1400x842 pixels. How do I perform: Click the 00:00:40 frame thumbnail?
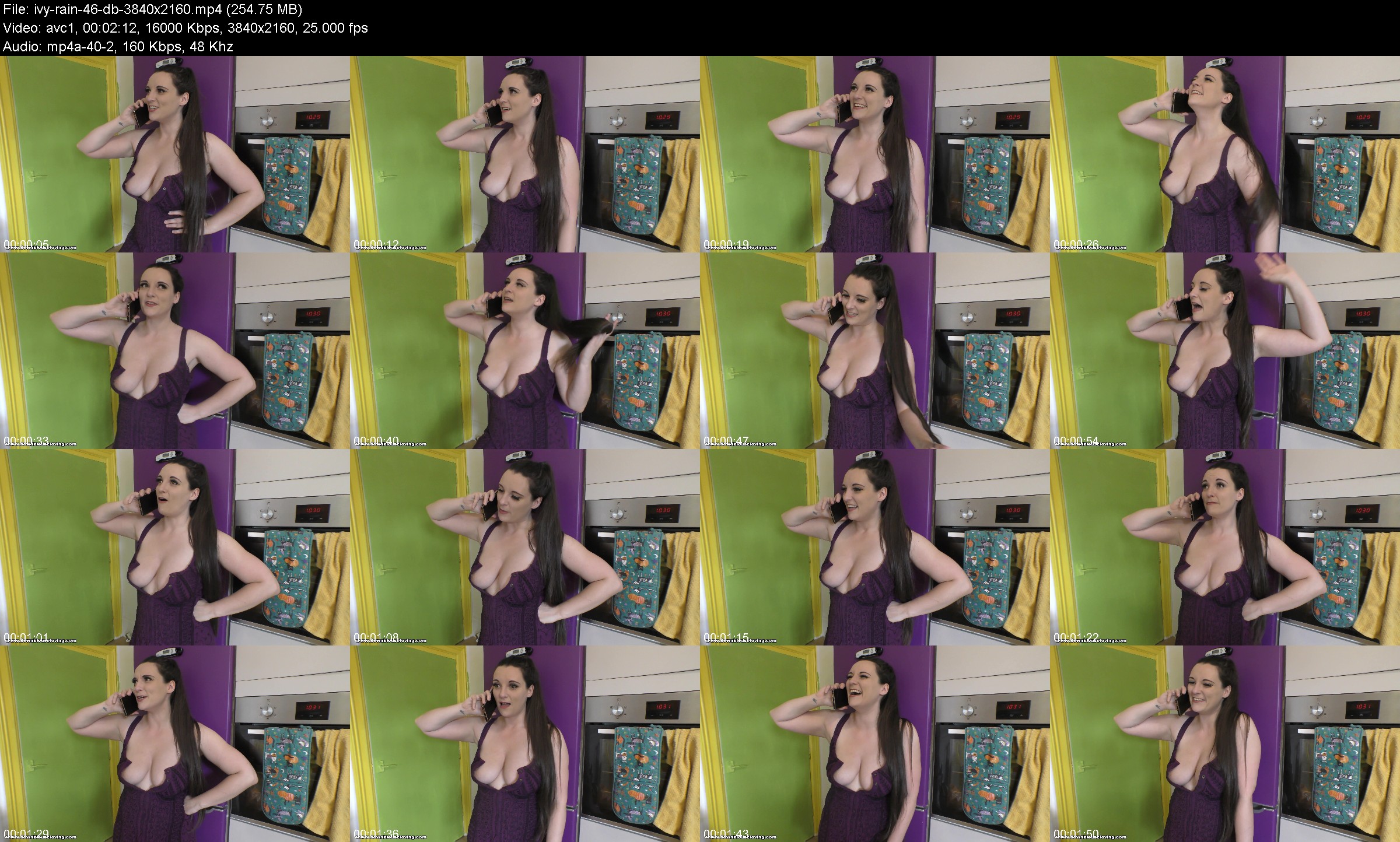[x=525, y=350]
